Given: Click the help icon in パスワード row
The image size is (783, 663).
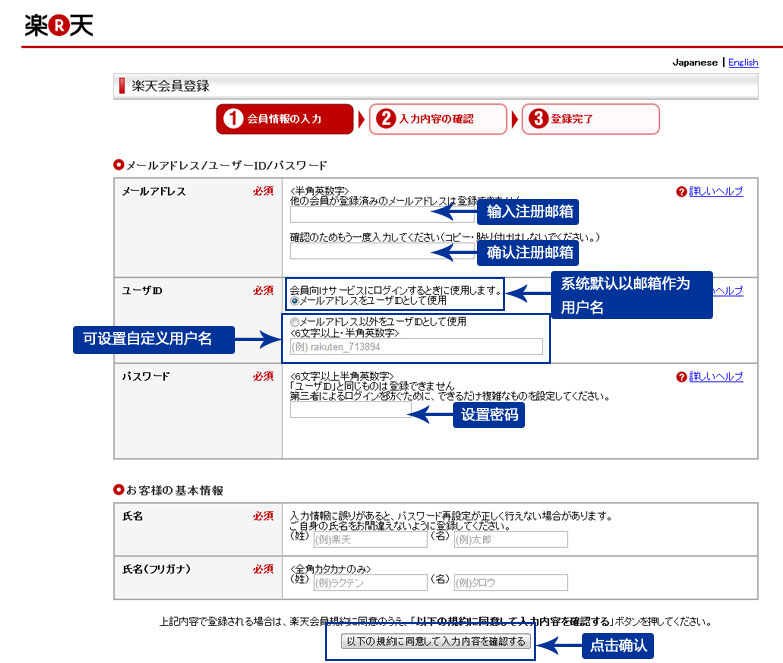Looking at the screenshot, I should [x=681, y=377].
